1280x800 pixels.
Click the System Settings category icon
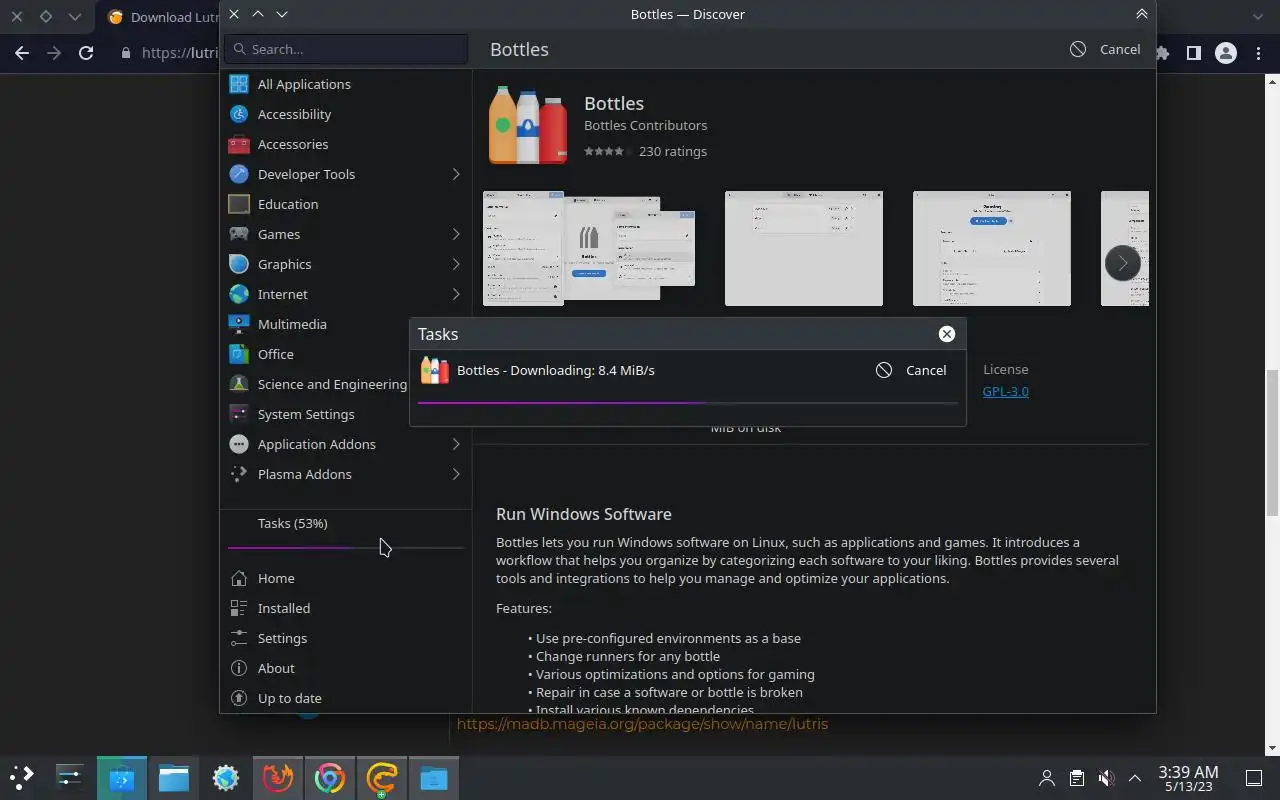[x=238, y=414]
